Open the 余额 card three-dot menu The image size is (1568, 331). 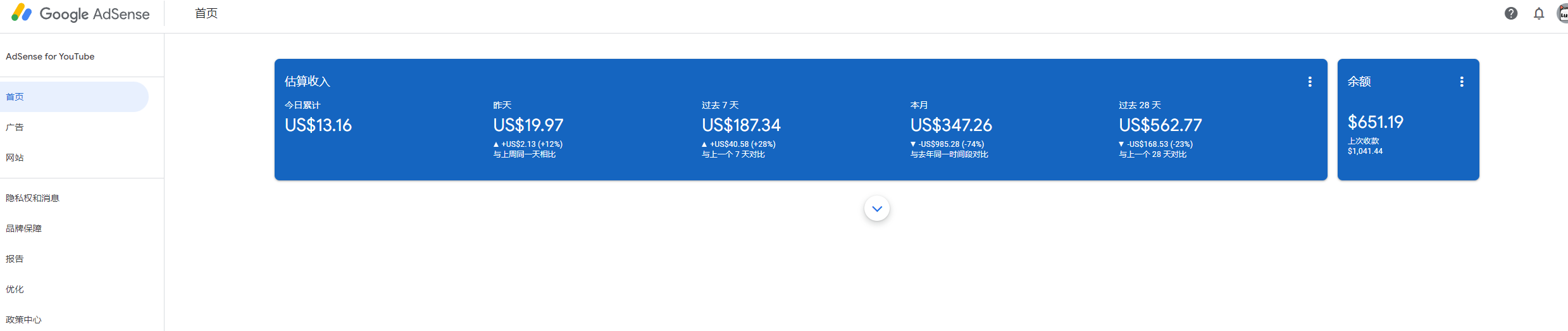point(1462,82)
